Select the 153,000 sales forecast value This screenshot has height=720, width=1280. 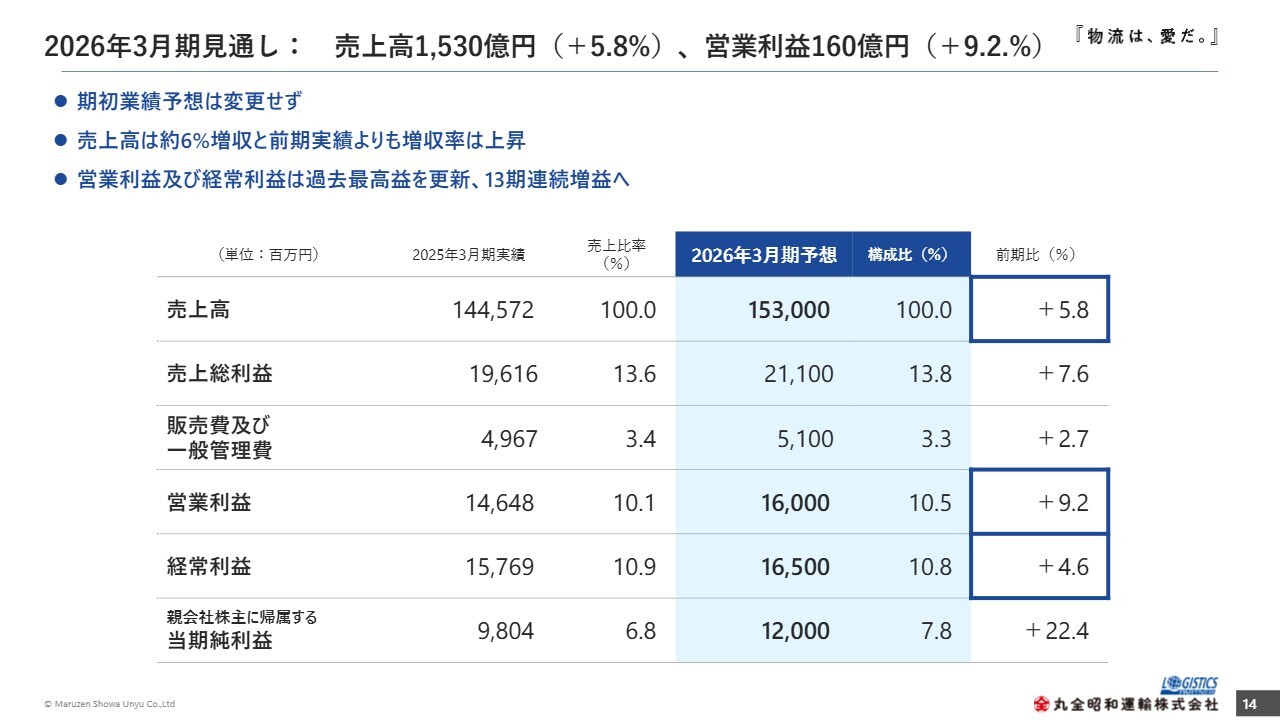tap(789, 309)
